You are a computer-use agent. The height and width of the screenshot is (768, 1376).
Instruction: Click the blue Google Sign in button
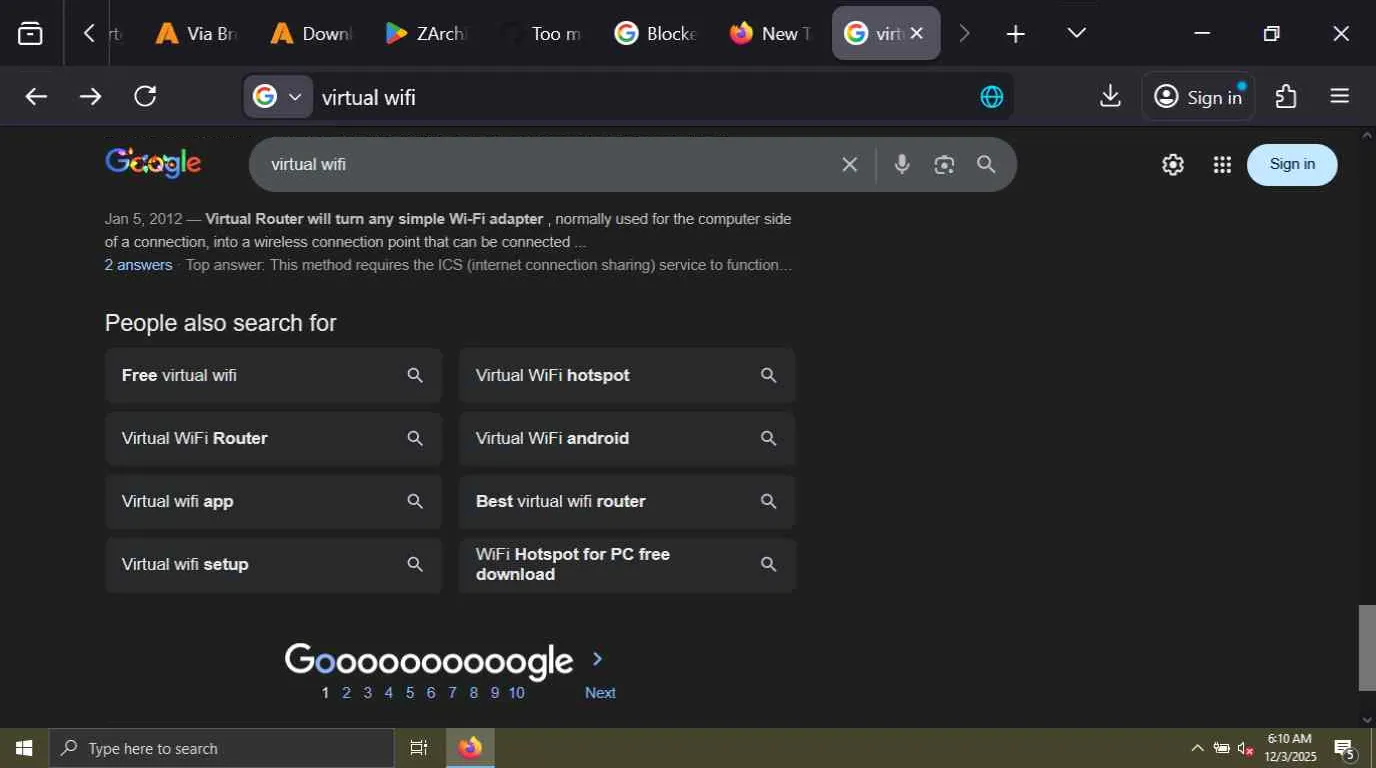pos(1292,165)
